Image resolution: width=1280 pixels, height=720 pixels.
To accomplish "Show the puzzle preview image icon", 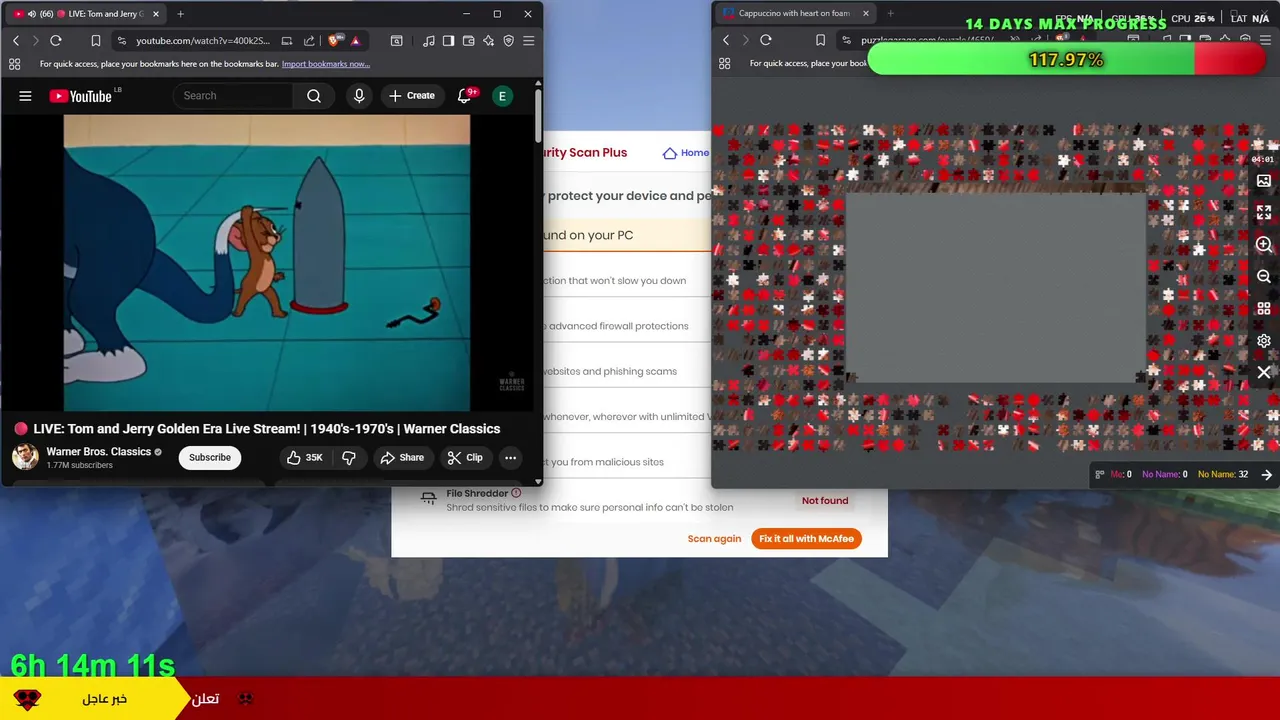I will click(x=1264, y=181).
